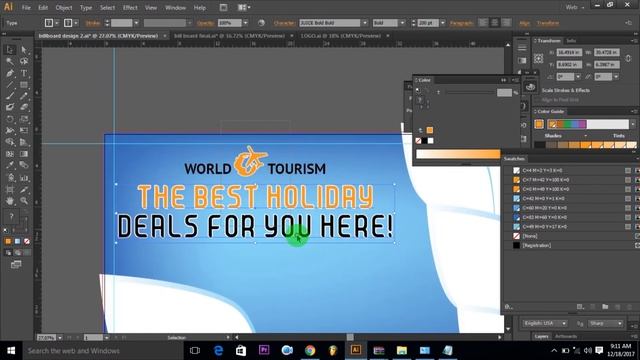640x360 pixels.
Task: Open font size dropdown
Action: pos(442,23)
